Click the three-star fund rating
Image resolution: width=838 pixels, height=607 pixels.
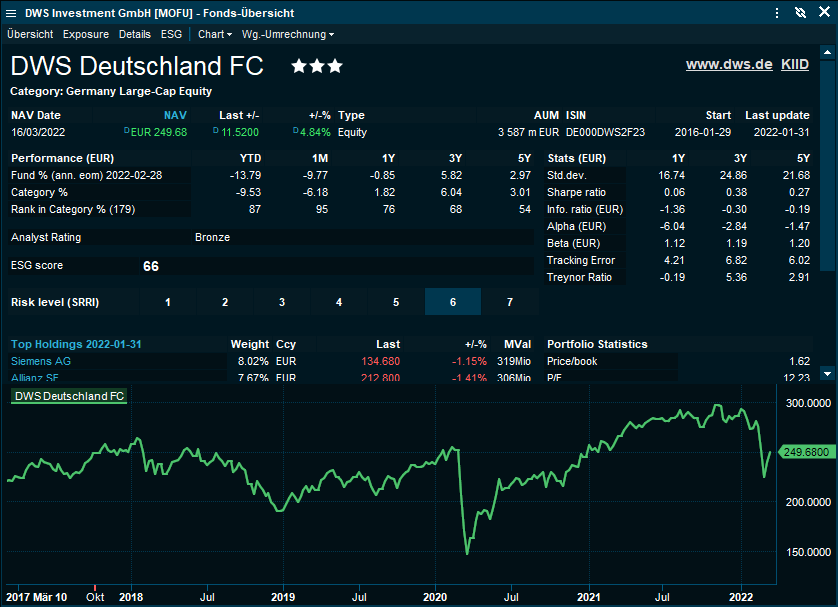[x=317, y=66]
